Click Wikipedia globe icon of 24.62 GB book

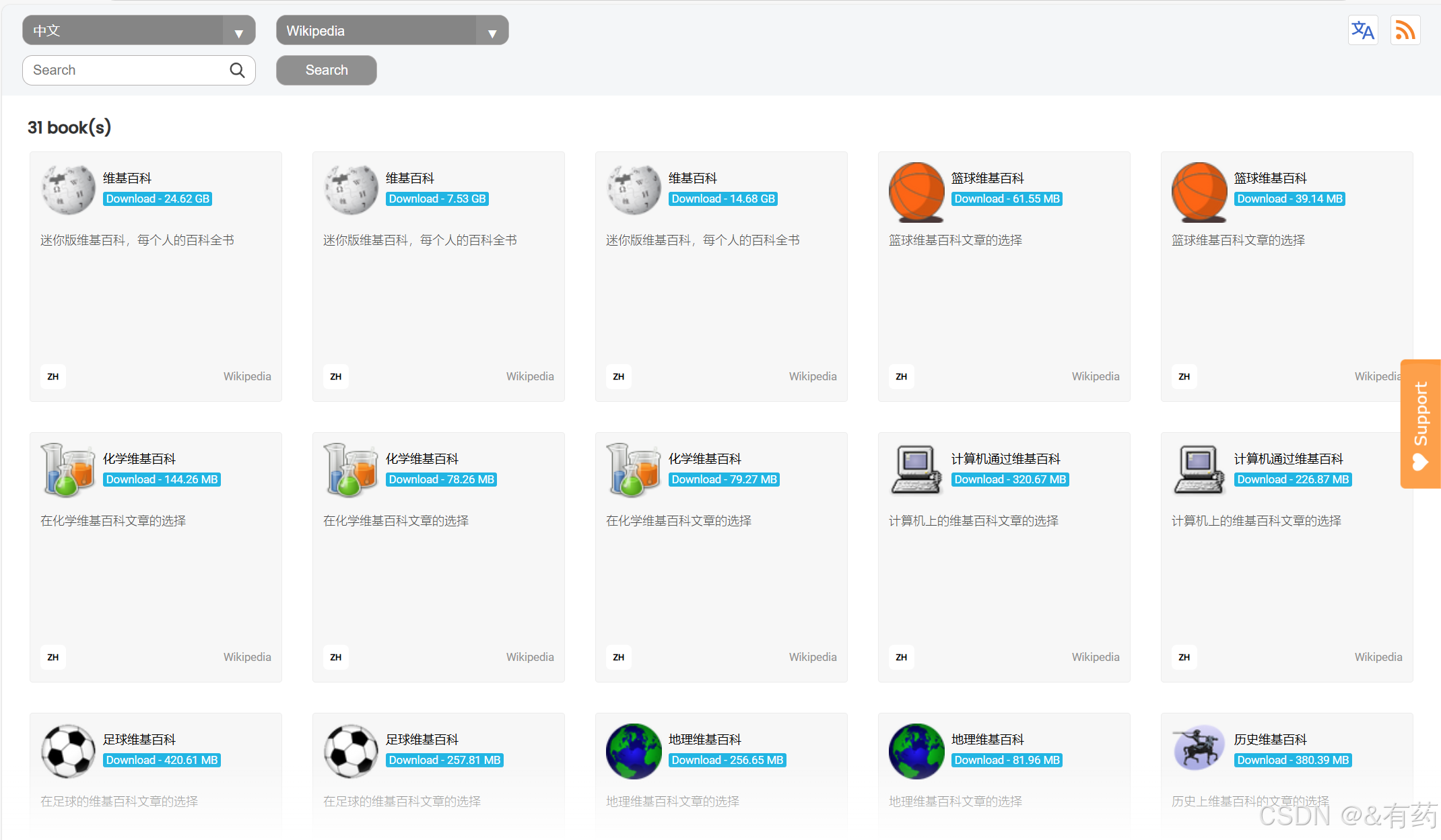tap(68, 189)
